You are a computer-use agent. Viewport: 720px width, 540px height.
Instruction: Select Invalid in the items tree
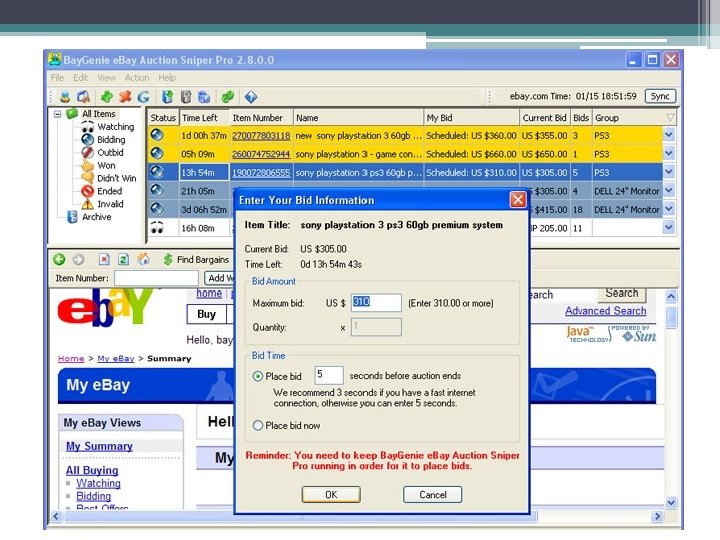point(110,204)
